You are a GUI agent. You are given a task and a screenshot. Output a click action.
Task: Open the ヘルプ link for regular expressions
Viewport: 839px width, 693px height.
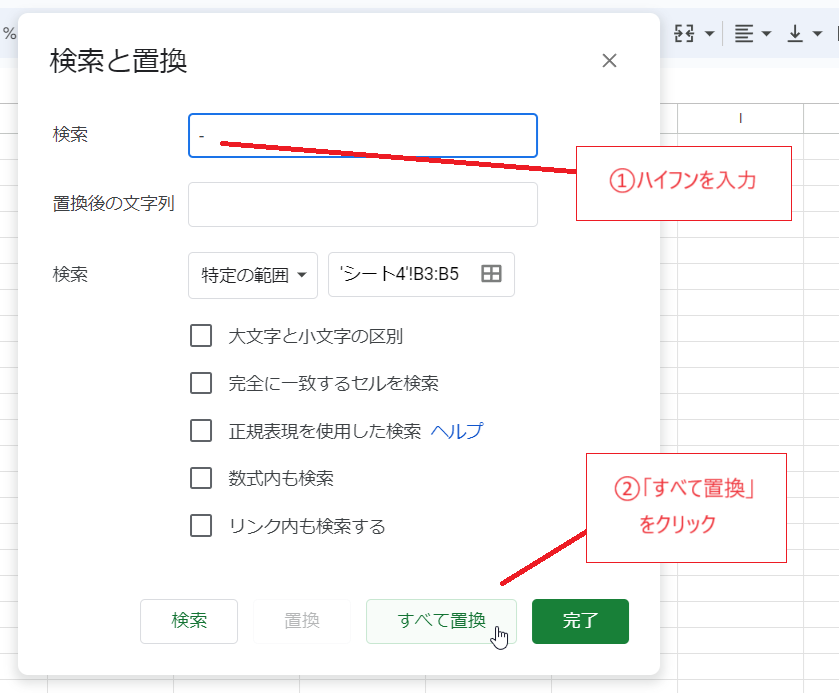tap(457, 431)
